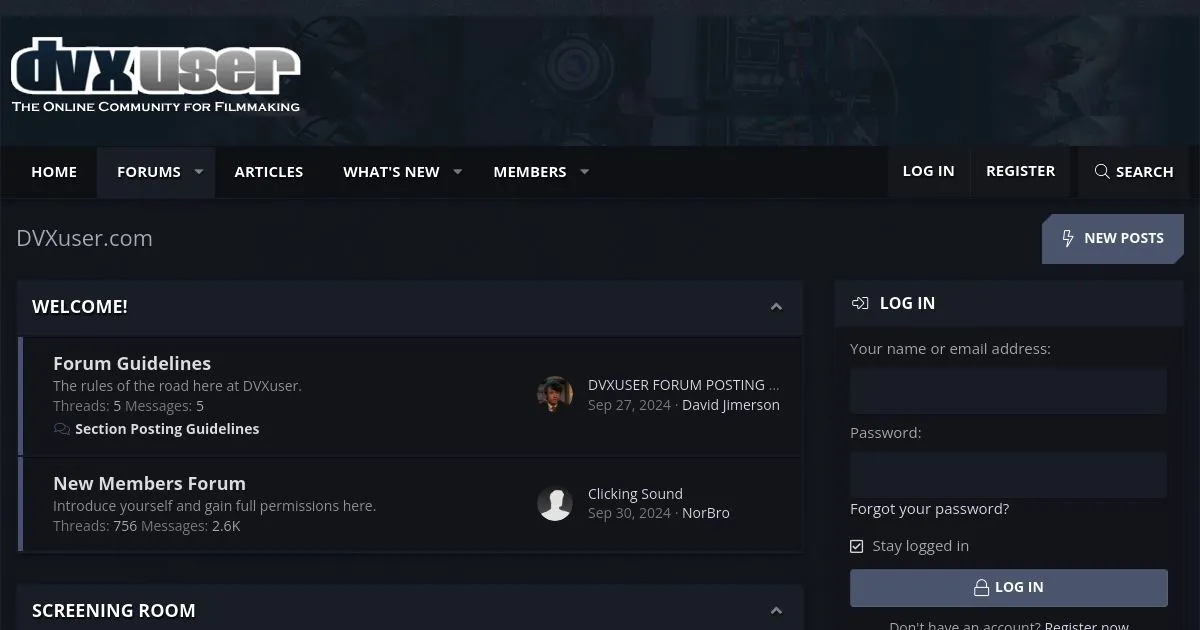Click the Screening Room category title
This screenshot has width=1200, height=630.
114,611
